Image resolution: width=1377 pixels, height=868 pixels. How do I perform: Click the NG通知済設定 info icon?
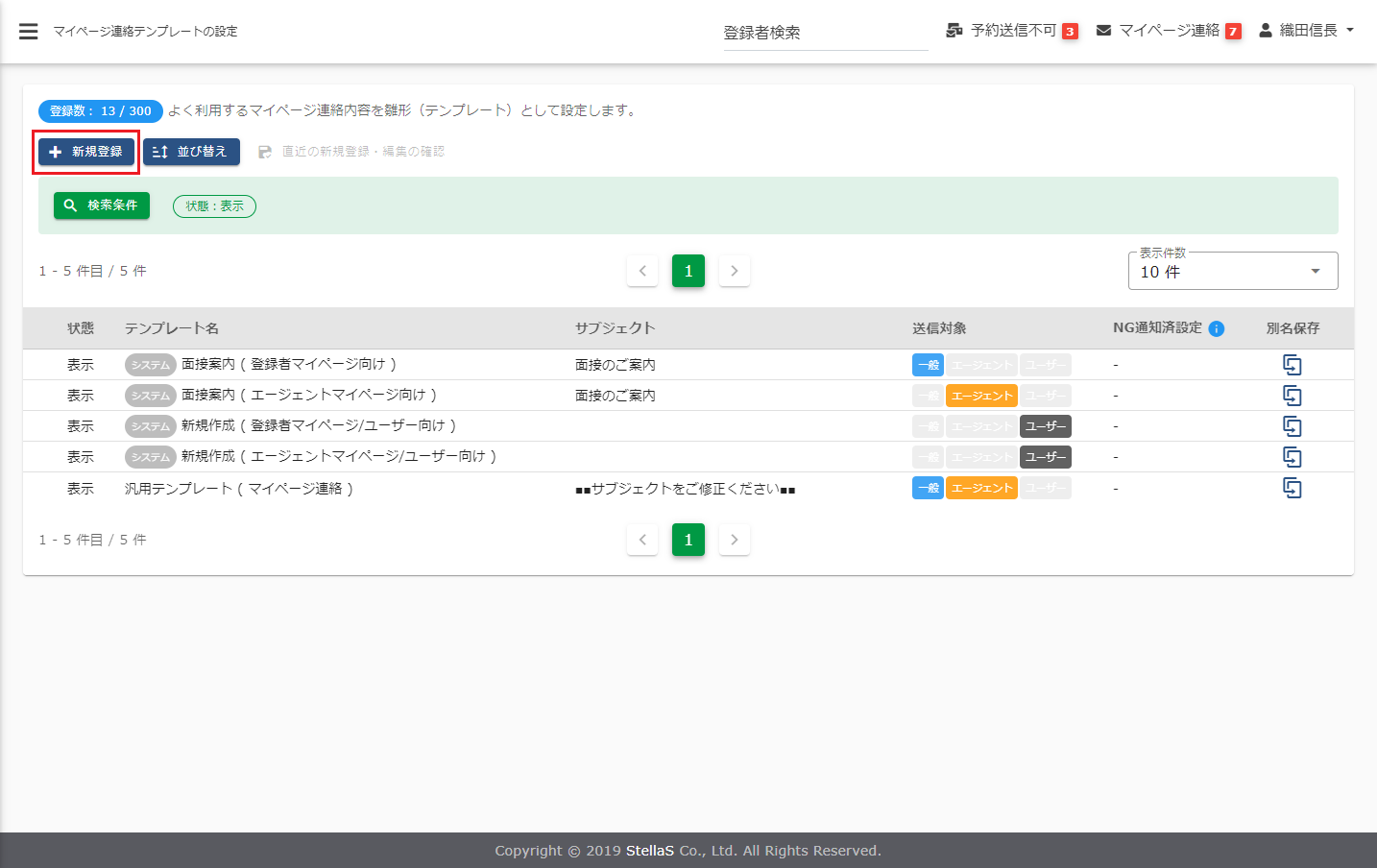pyautogui.click(x=1217, y=328)
